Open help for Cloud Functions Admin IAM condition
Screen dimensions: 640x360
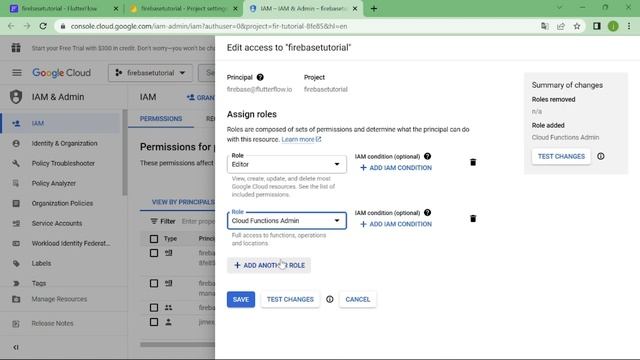[x=427, y=213]
